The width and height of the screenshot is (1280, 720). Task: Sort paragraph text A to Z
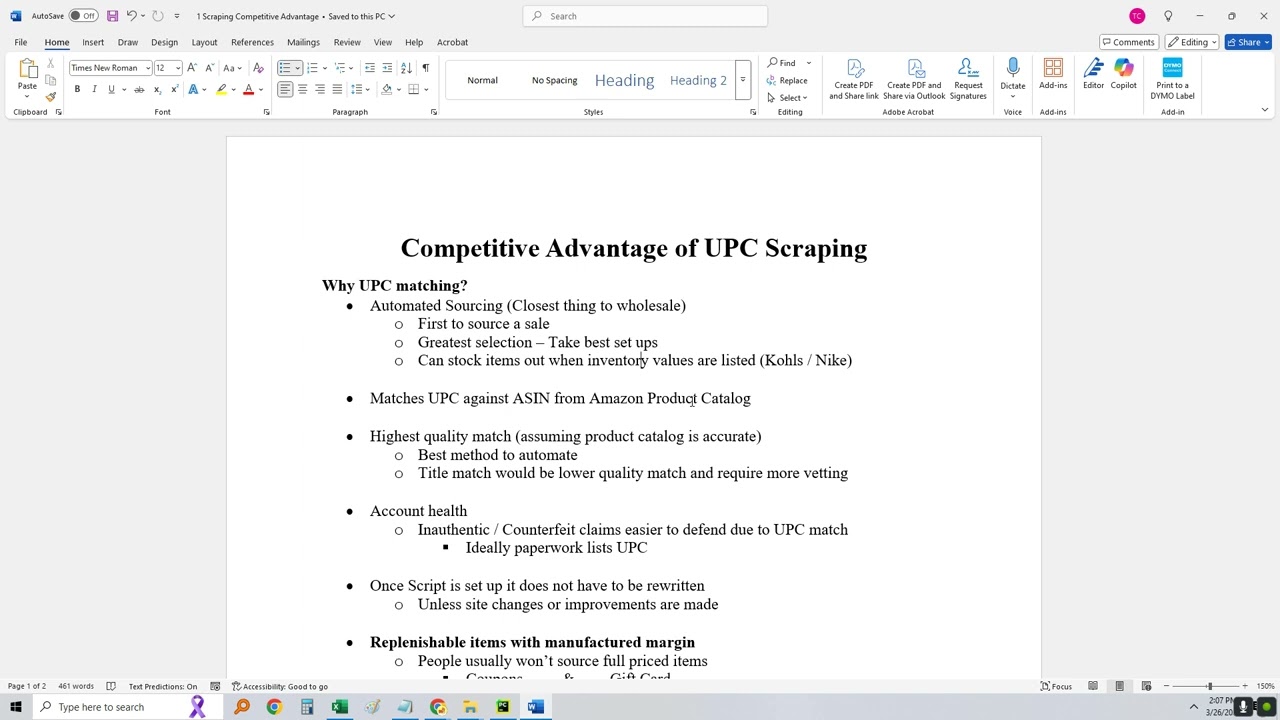click(x=406, y=68)
